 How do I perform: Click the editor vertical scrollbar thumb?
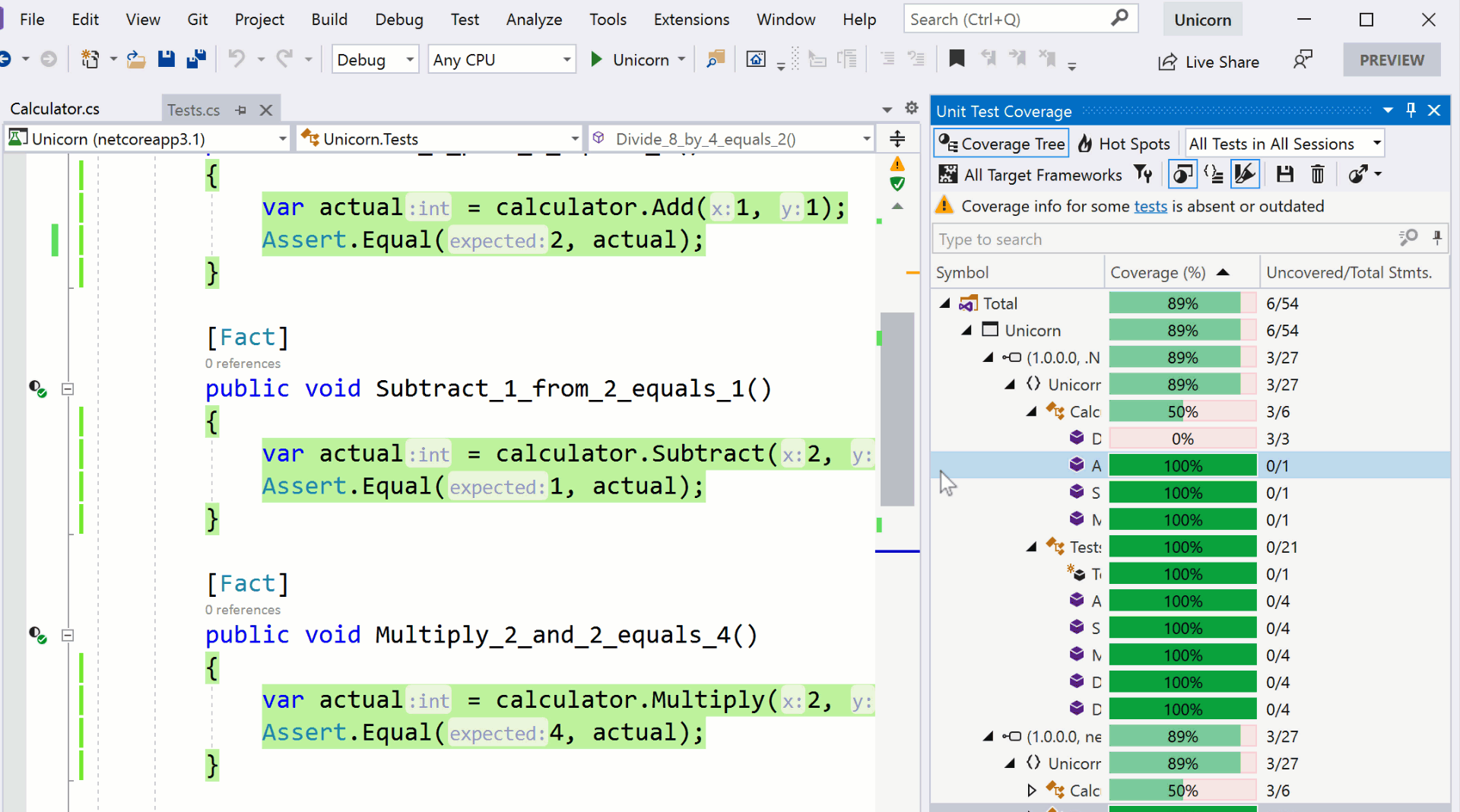[x=897, y=409]
